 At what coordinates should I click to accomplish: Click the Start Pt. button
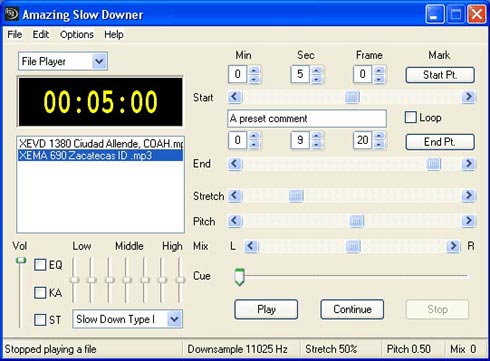pos(440,75)
